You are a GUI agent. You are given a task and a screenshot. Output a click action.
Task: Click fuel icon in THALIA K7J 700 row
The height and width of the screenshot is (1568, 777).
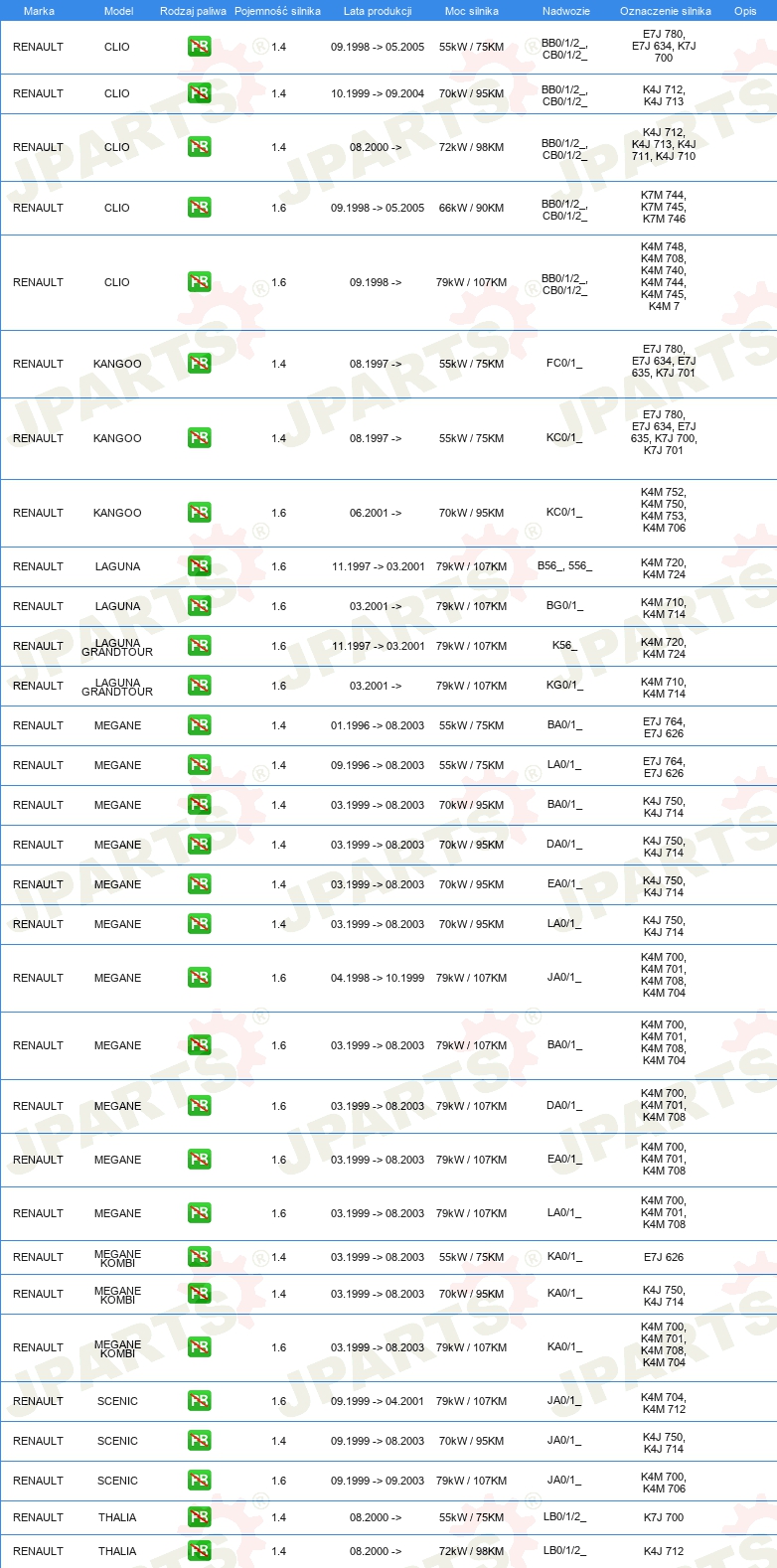pyautogui.click(x=200, y=1517)
